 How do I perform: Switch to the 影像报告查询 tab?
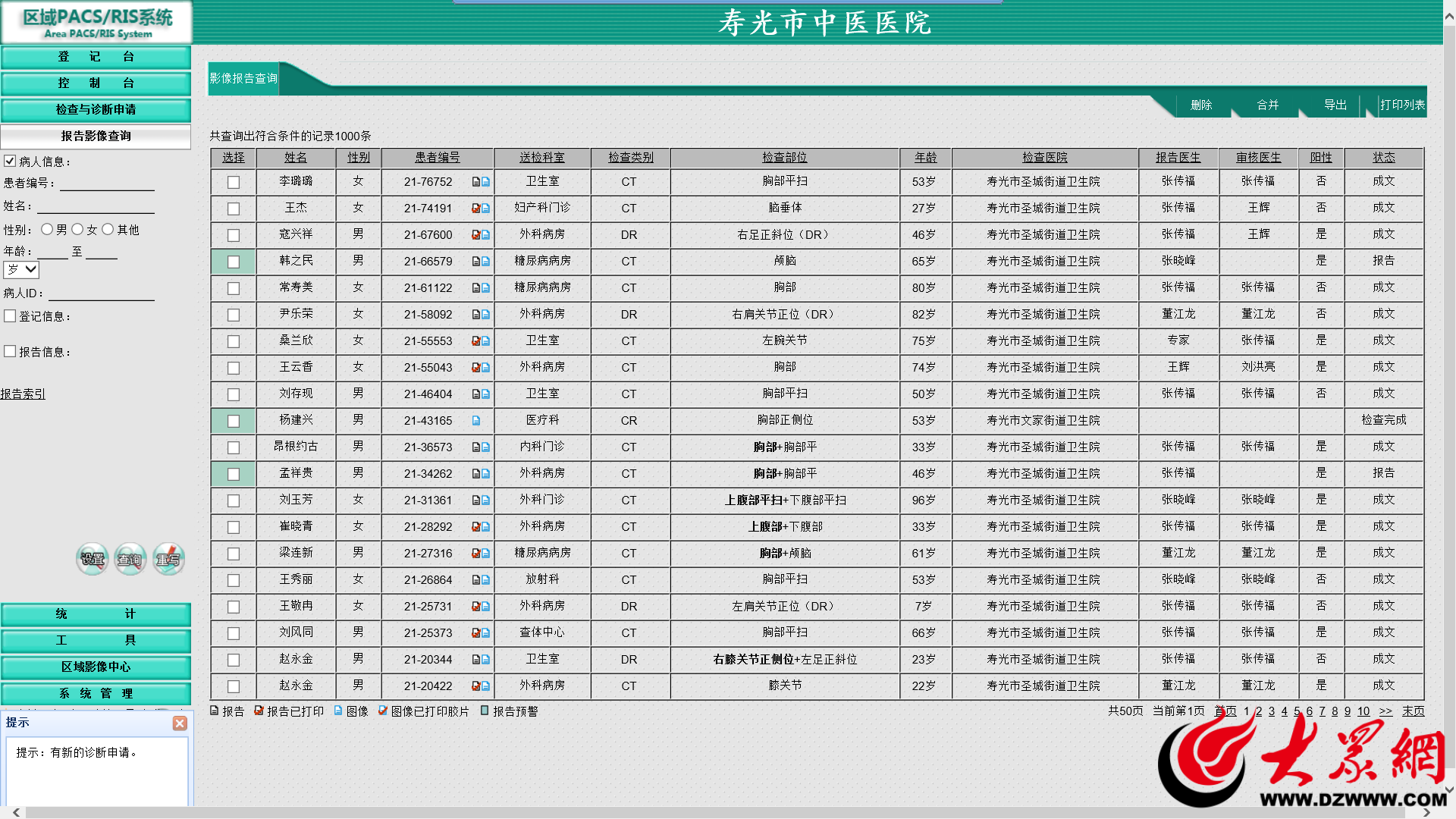[x=243, y=78]
